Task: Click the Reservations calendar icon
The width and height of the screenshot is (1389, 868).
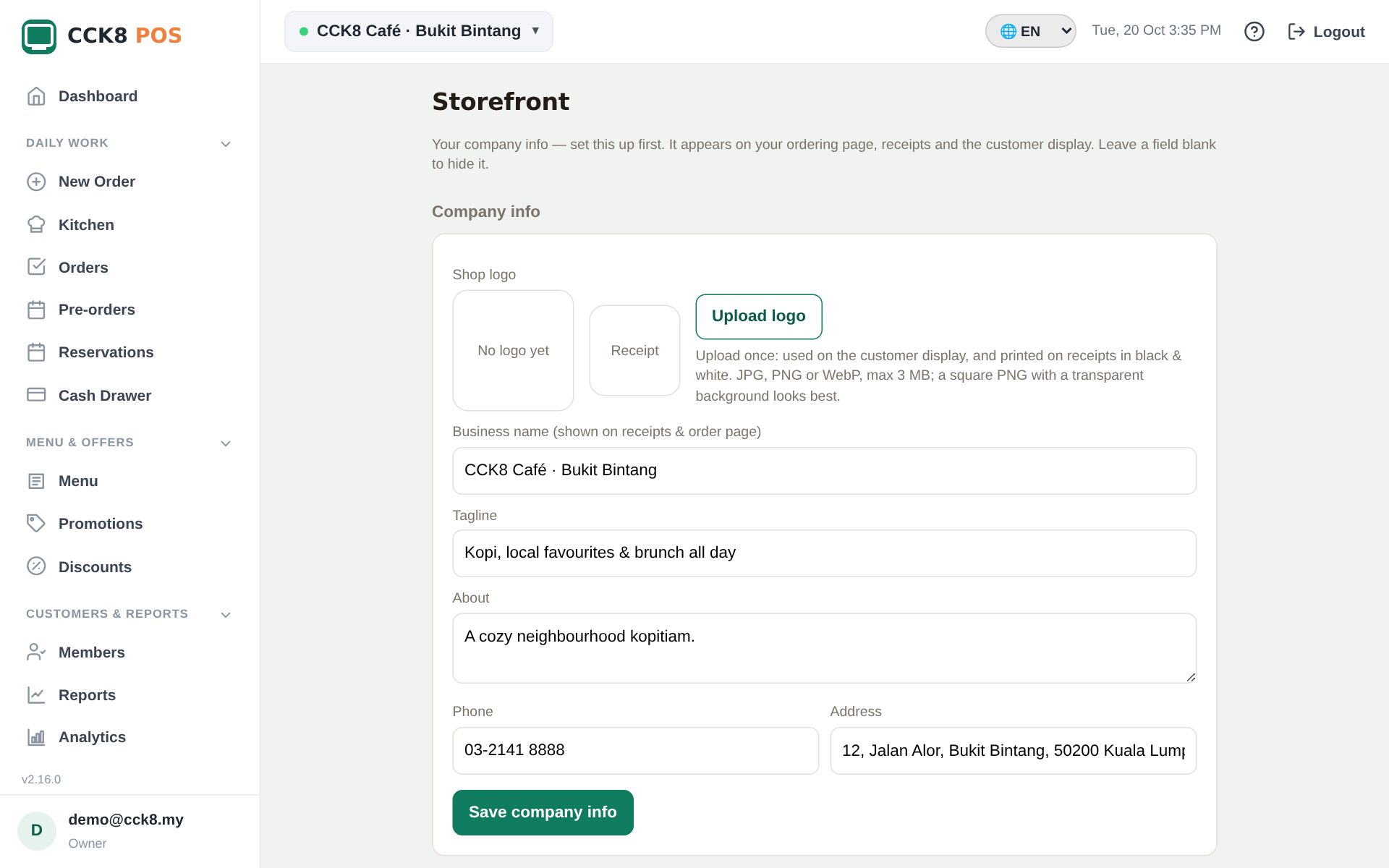Action: pyautogui.click(x=36, y=352)
